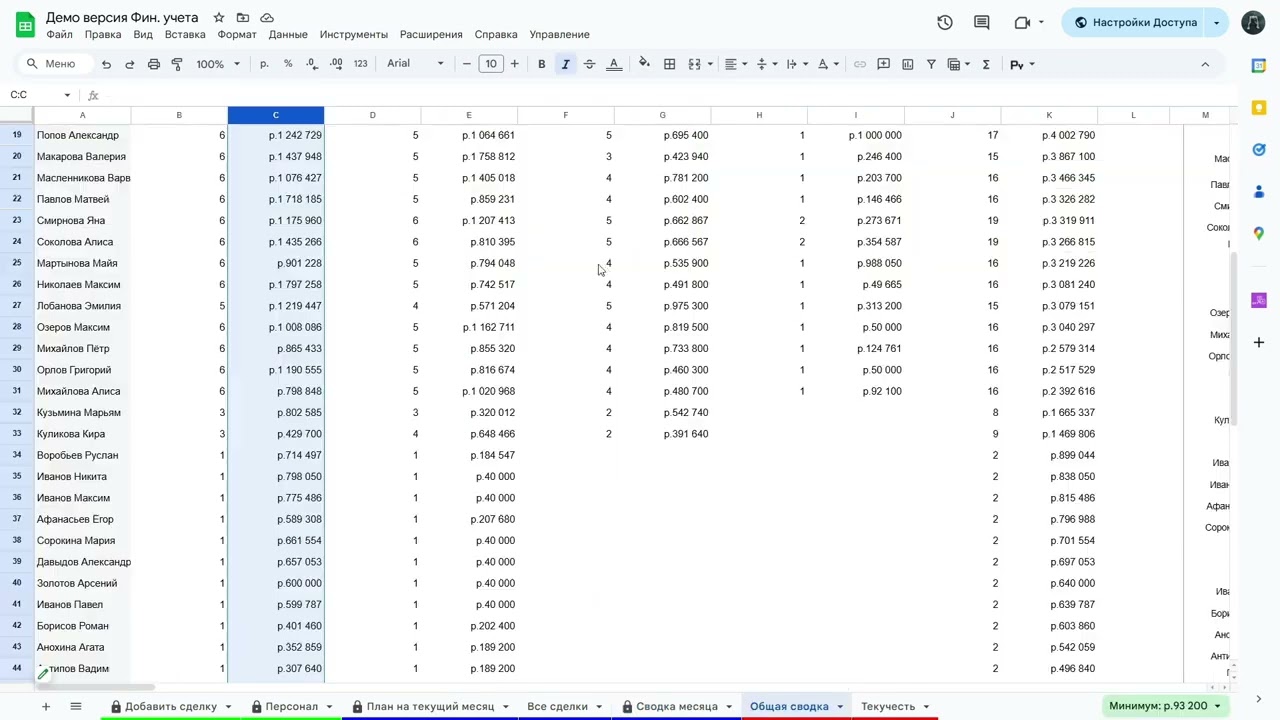1280x720 pixels.
Task: Switch to Добавить сделку sheet tab
Action: pyautogui.click(x=171, y=706)
